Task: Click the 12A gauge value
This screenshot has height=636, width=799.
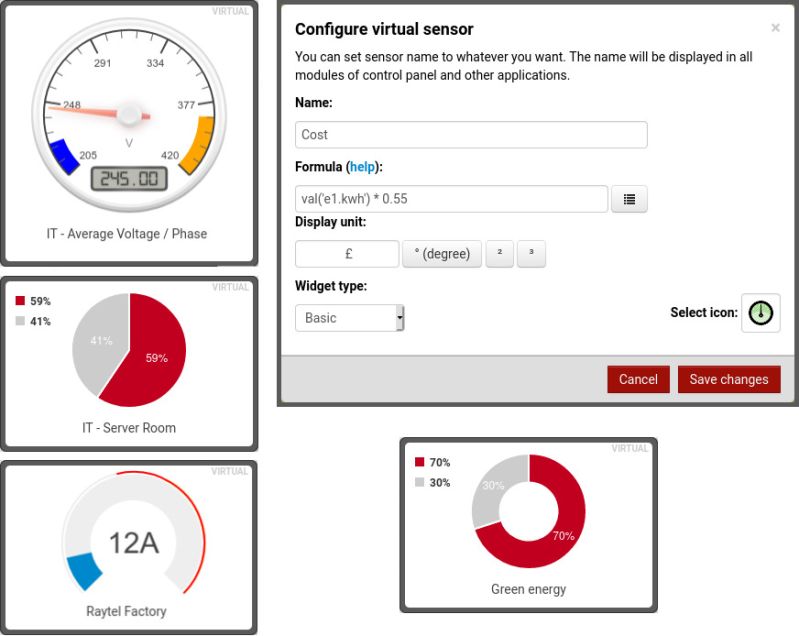Action: [x=134, y=543]
